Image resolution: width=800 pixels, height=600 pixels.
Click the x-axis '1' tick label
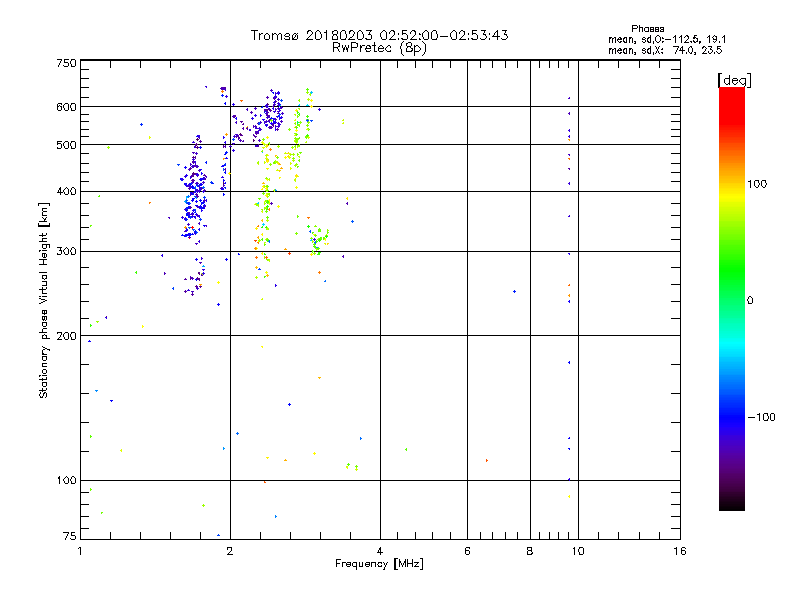pyautogui.click(x=80, y=551)
